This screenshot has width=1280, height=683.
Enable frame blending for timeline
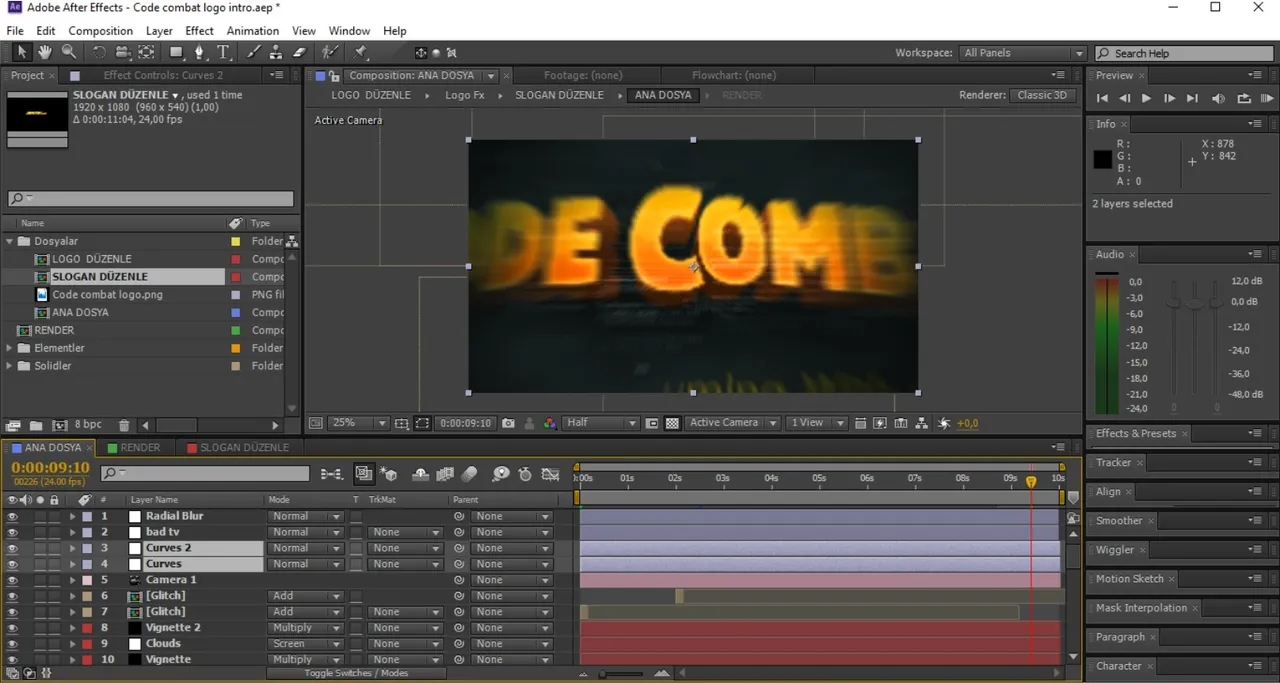coord(445,474)
